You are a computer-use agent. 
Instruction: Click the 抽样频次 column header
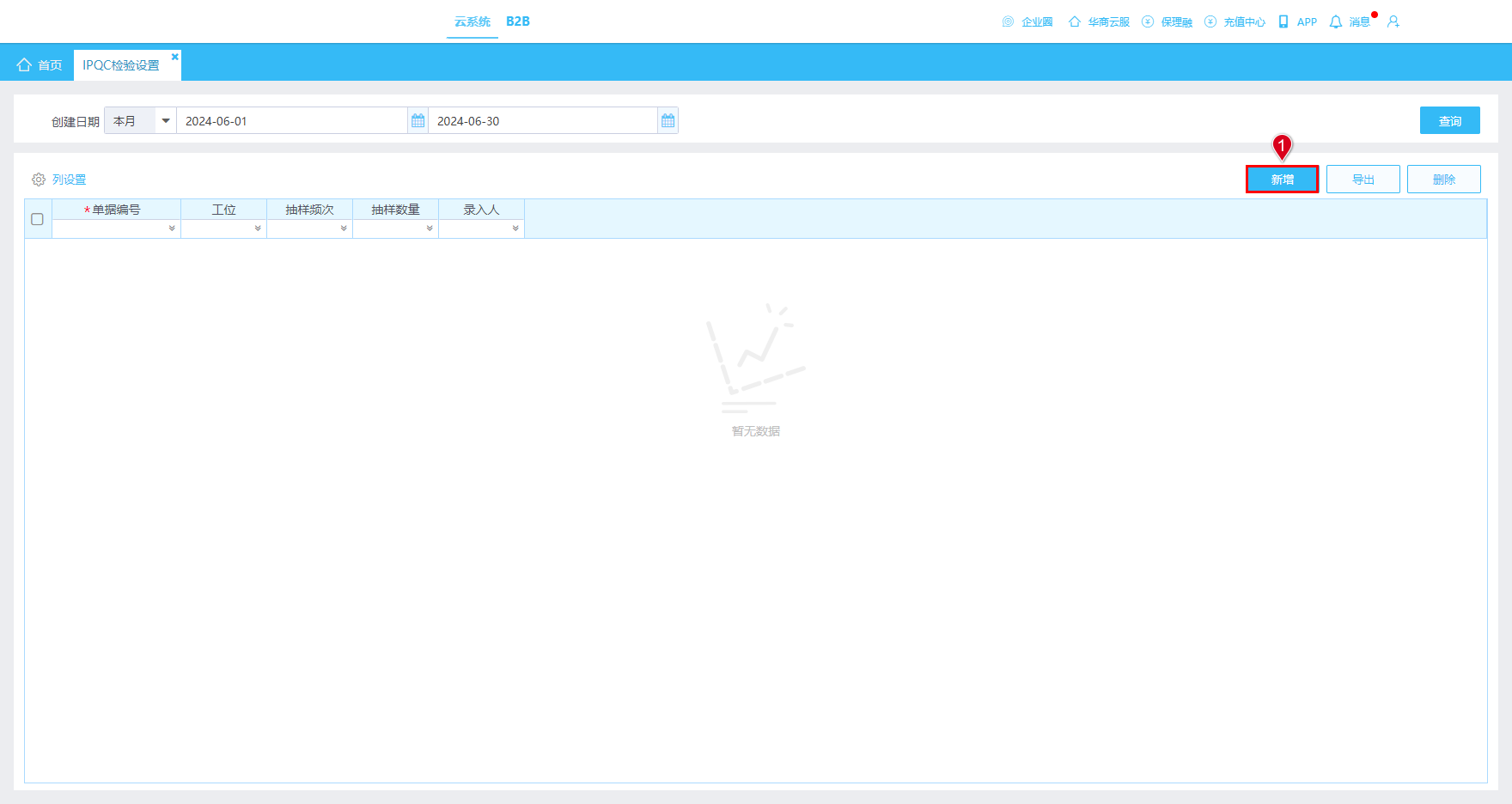click(x=310, y=210)
